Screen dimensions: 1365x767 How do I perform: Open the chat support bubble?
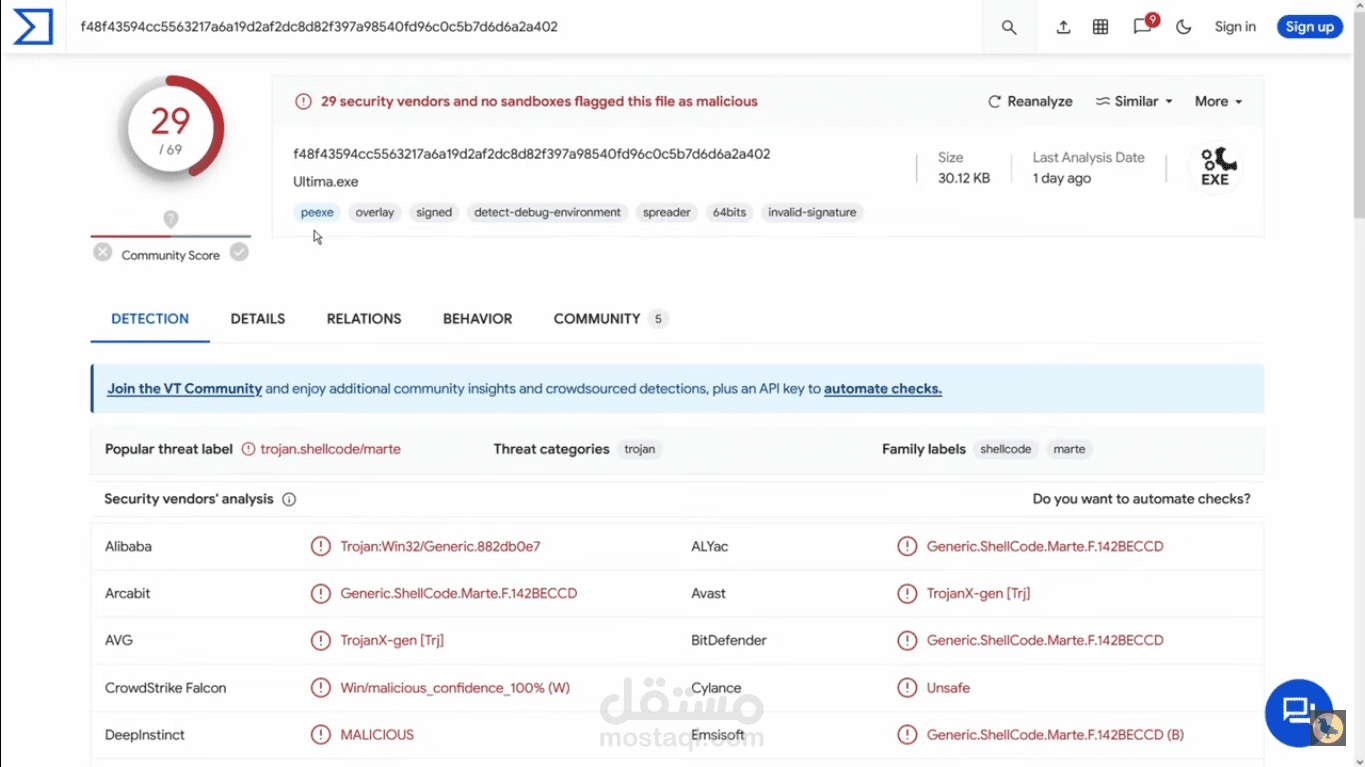pos(1299,712)
